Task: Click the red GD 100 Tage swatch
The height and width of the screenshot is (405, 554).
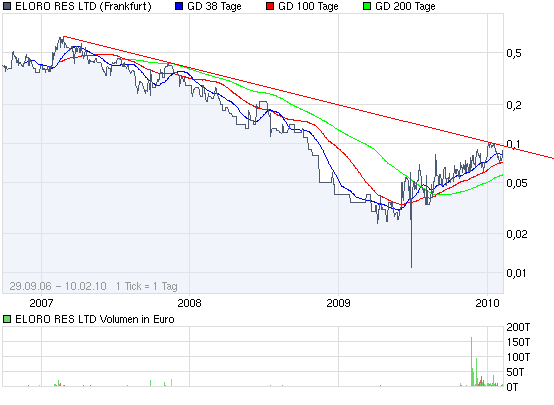Action: [270, 6]
